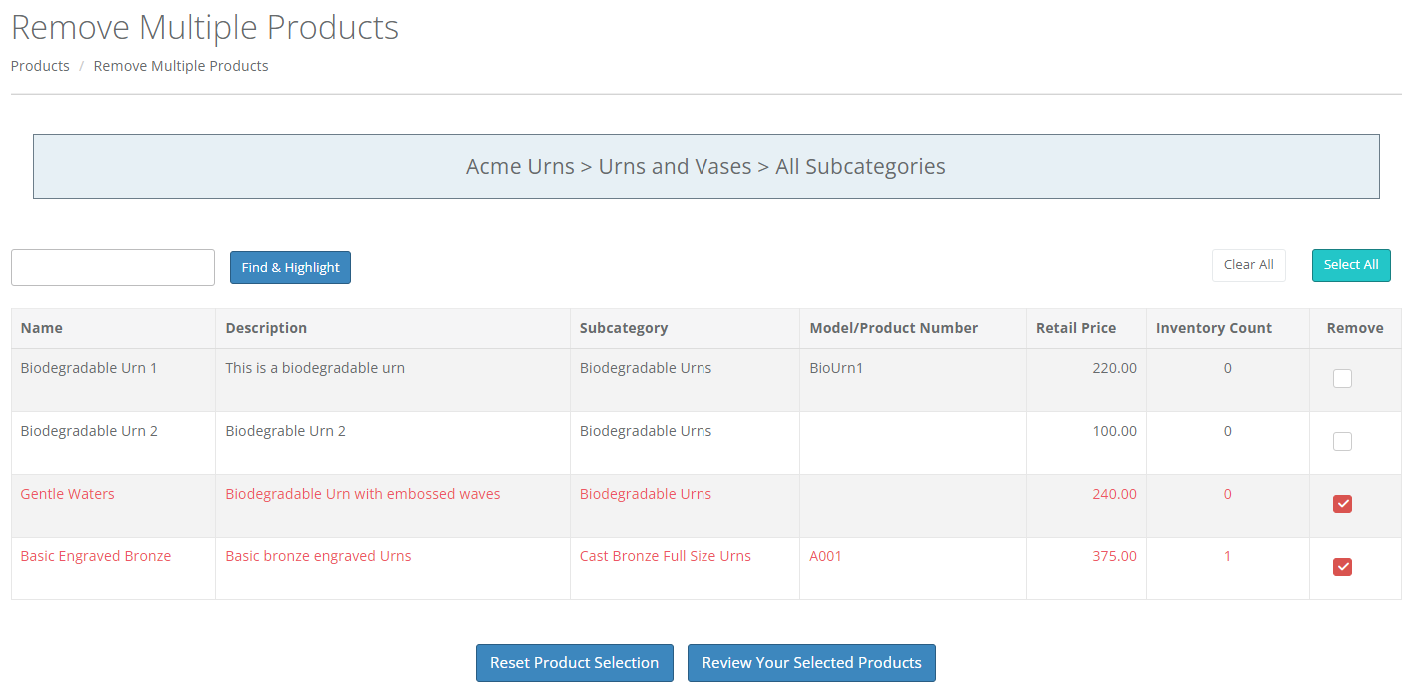
Task: Check the Remove box for Biodegradable Urn 2
Action: (x=1342, y=442)
